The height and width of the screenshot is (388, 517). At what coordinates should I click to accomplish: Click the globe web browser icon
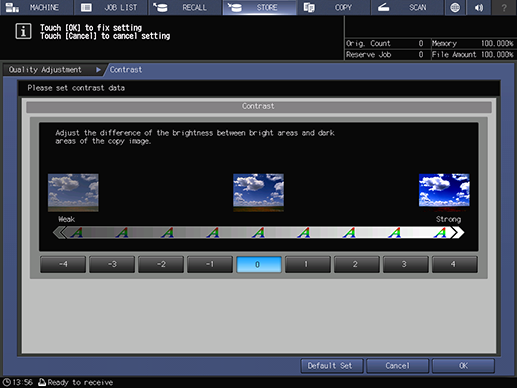455,7
